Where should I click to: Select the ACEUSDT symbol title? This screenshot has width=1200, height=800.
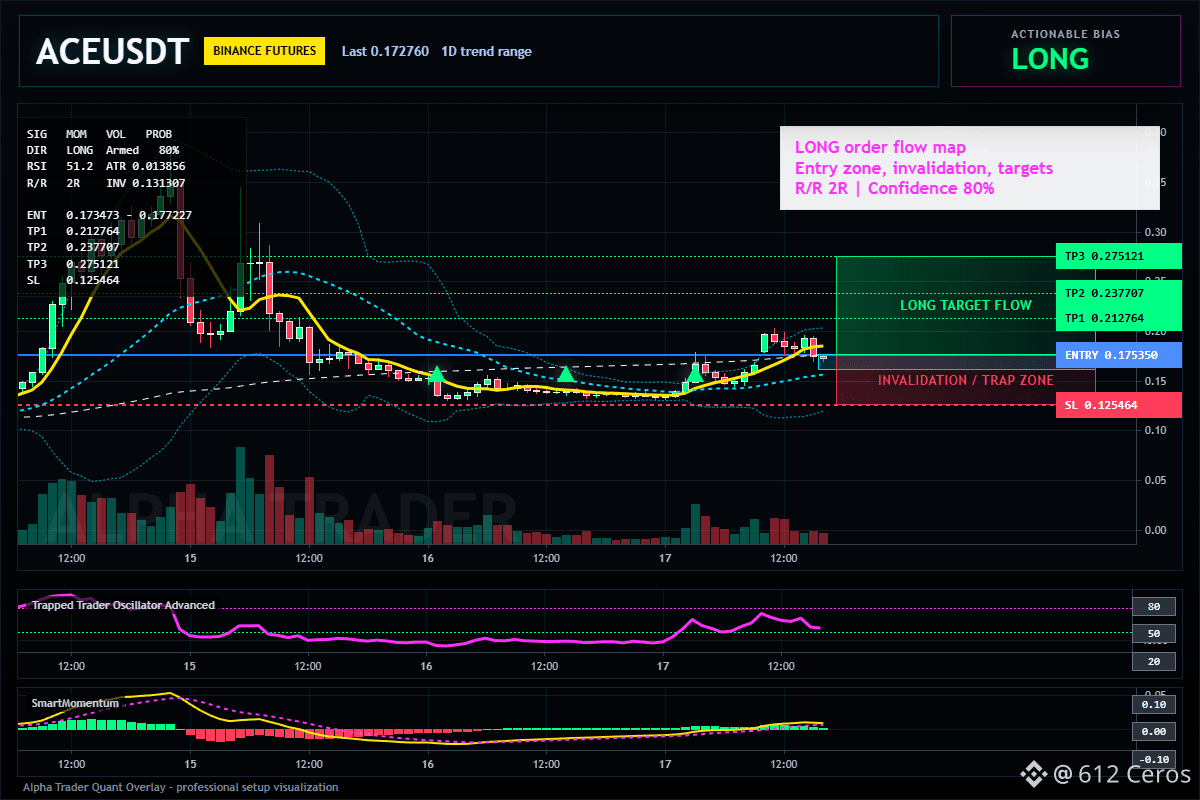112,52
